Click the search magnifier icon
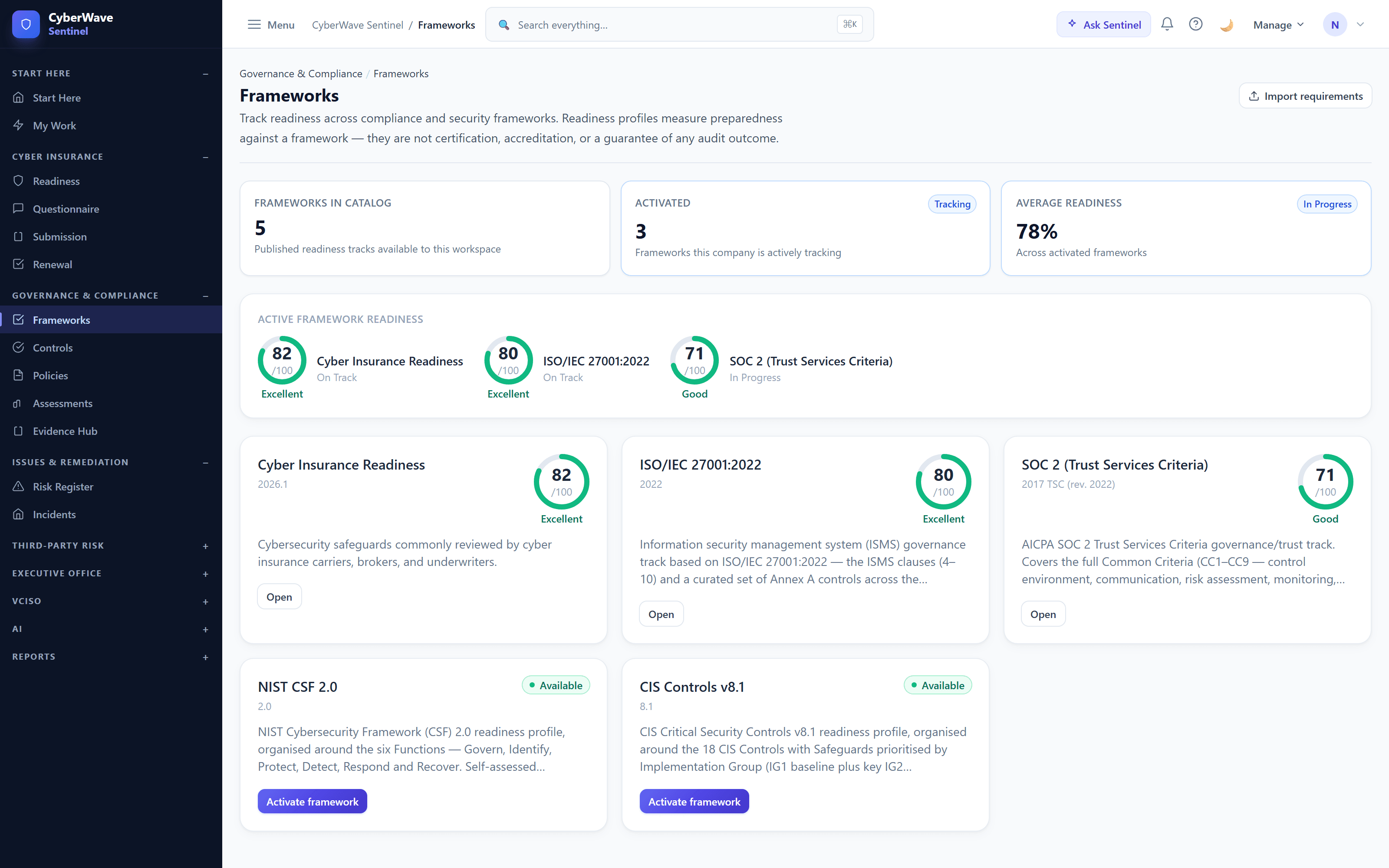The image size is (1389, 868). pyautogui.click(x=504, y=25)
